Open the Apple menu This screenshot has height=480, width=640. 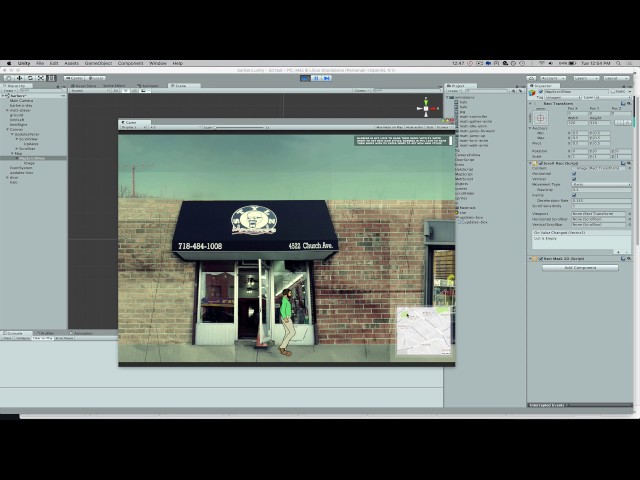pos(9,63)
